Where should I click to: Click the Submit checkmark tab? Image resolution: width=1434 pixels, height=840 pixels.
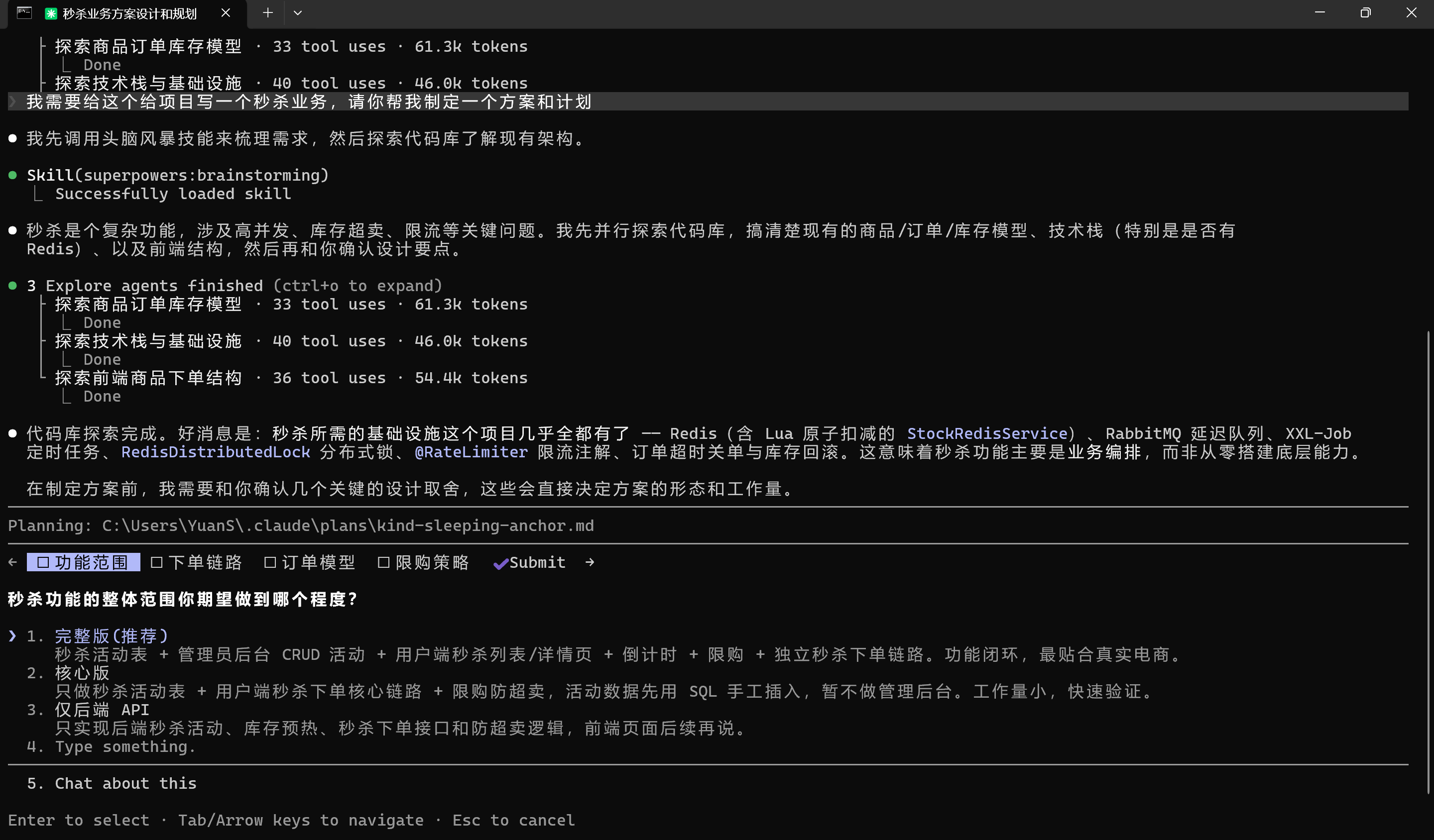[x=529, y=562]
